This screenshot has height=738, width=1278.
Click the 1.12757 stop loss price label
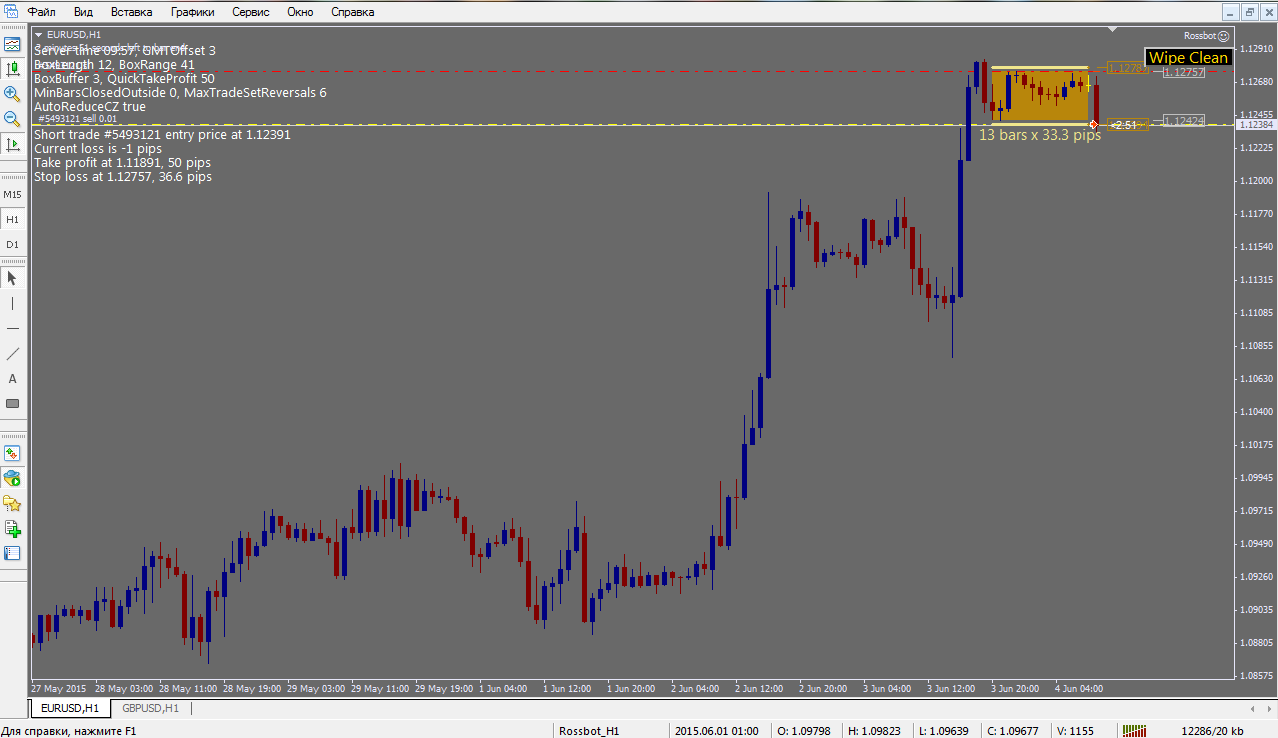[x=1184, y=72]
